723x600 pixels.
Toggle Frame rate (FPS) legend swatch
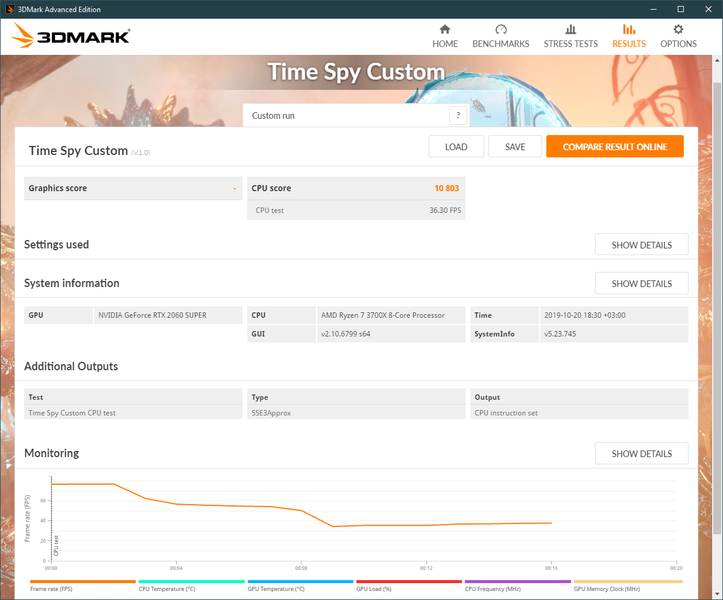83,582
